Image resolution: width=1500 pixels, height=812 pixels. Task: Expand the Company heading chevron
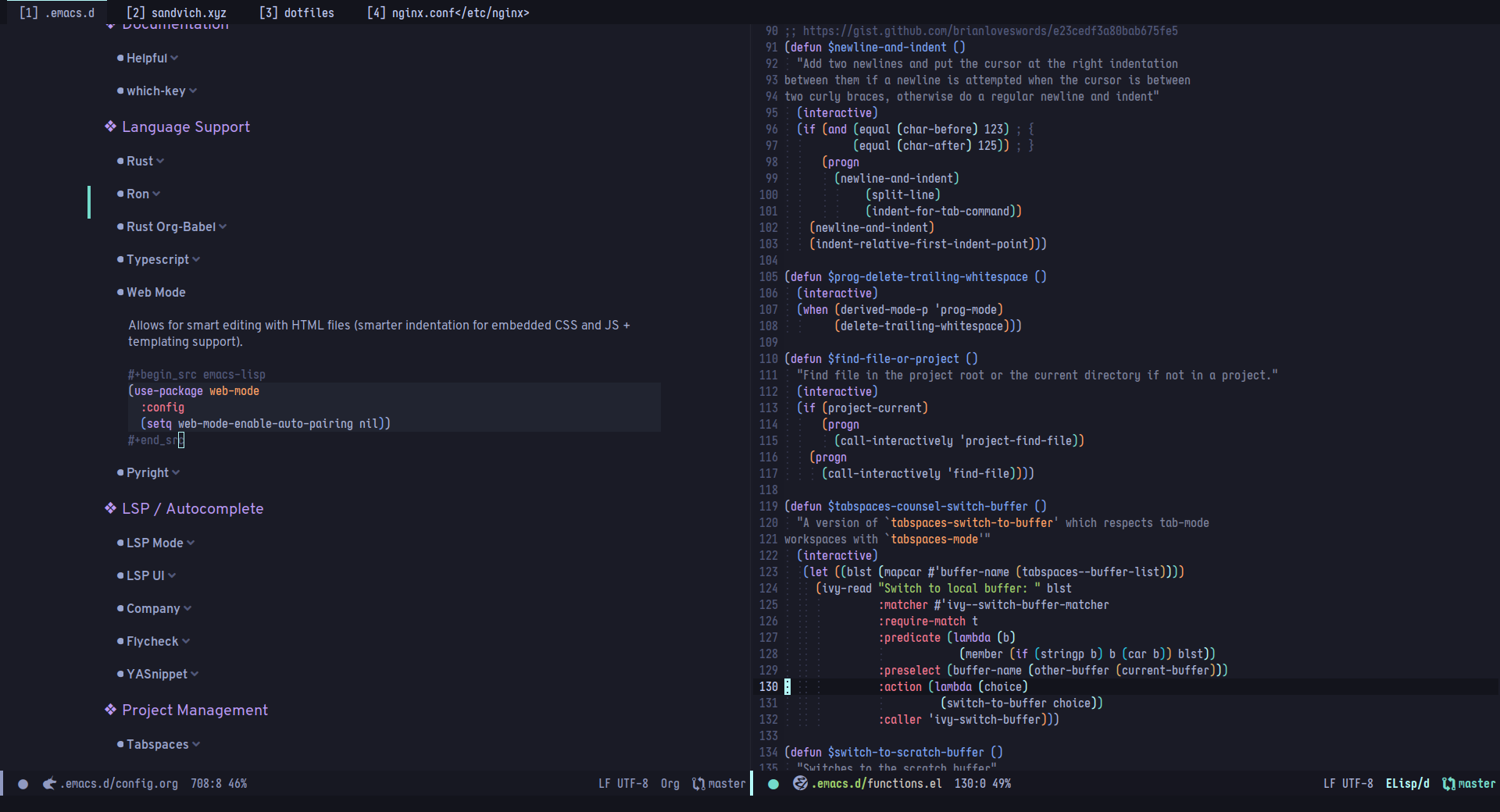[x=187, y=609]
